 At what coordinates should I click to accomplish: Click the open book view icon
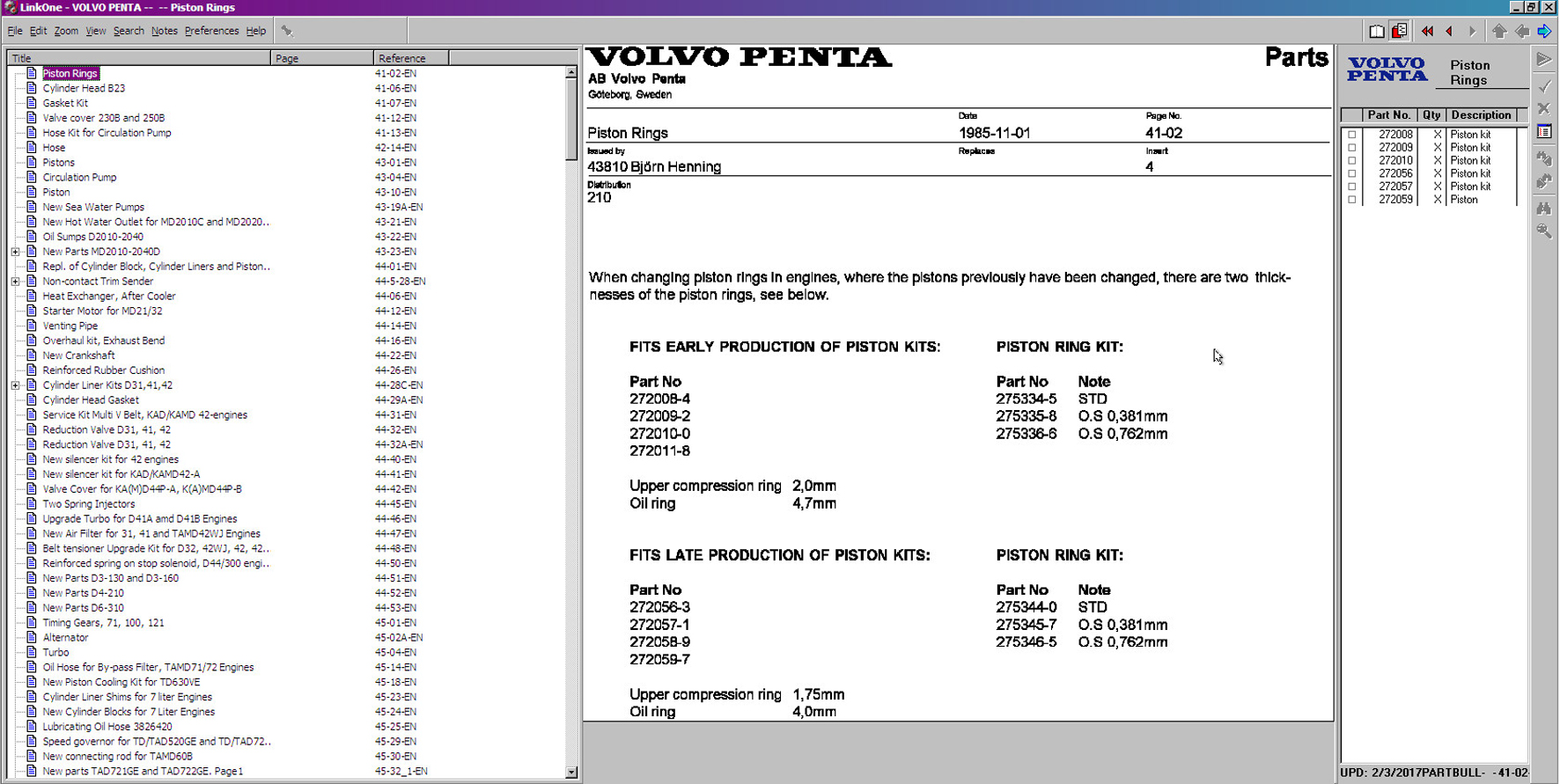(x=1377, y=32)
